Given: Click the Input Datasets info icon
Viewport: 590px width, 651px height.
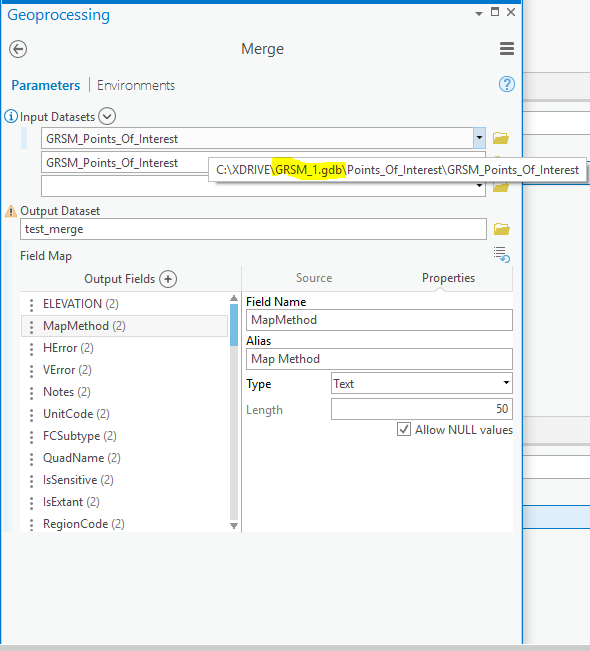Looking at the screenshot, I should point(11,117).
